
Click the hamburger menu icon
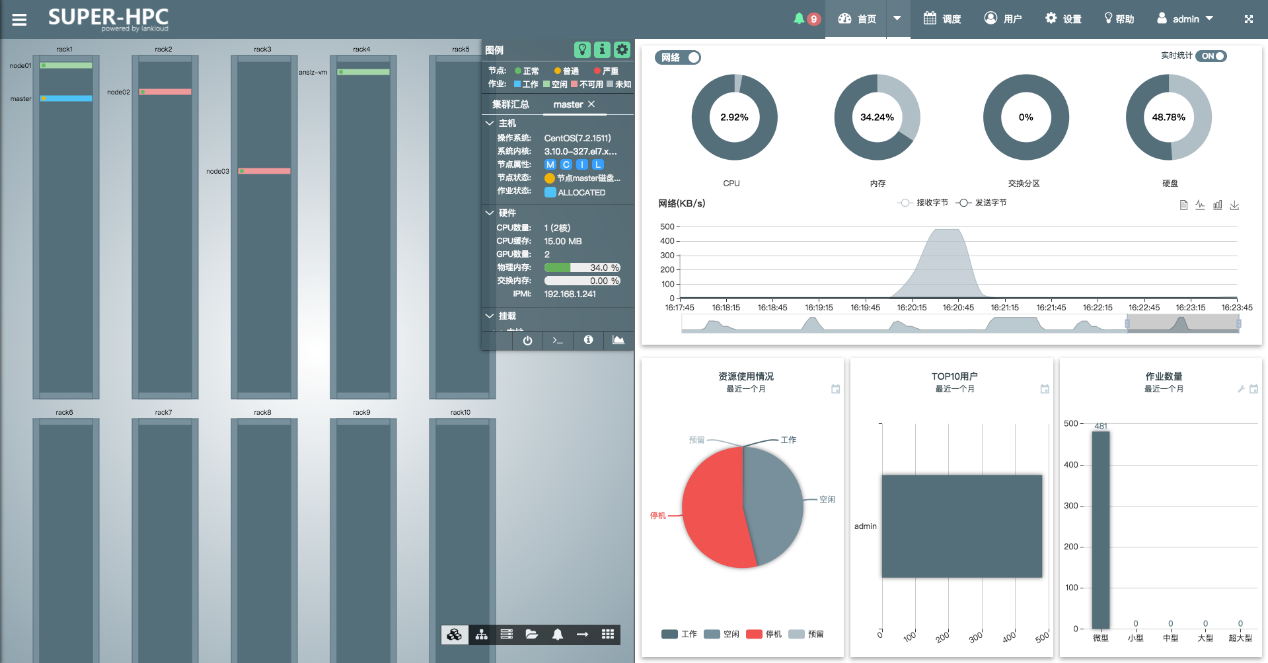20,19
